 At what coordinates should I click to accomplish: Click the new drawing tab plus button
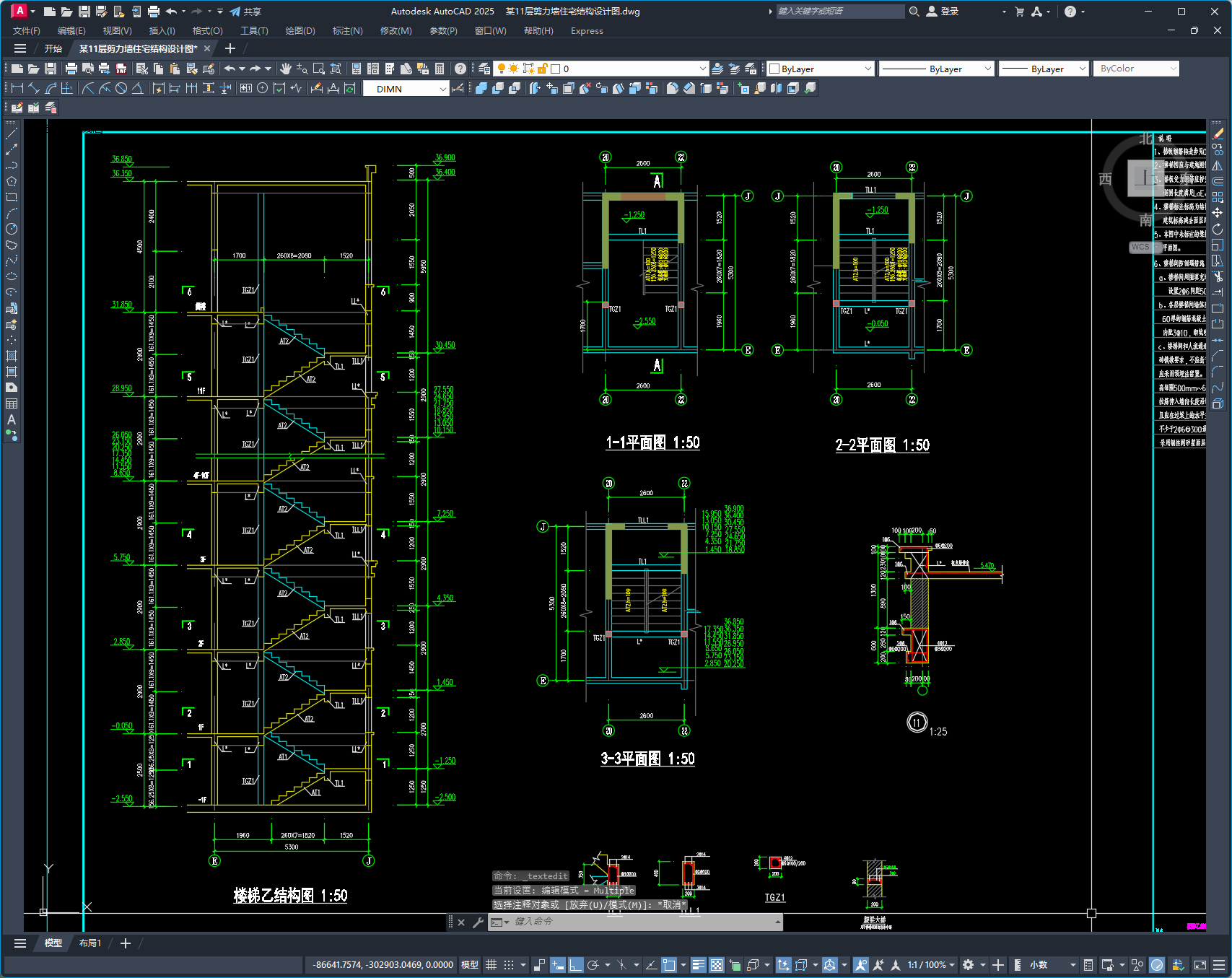click(230, 48)
